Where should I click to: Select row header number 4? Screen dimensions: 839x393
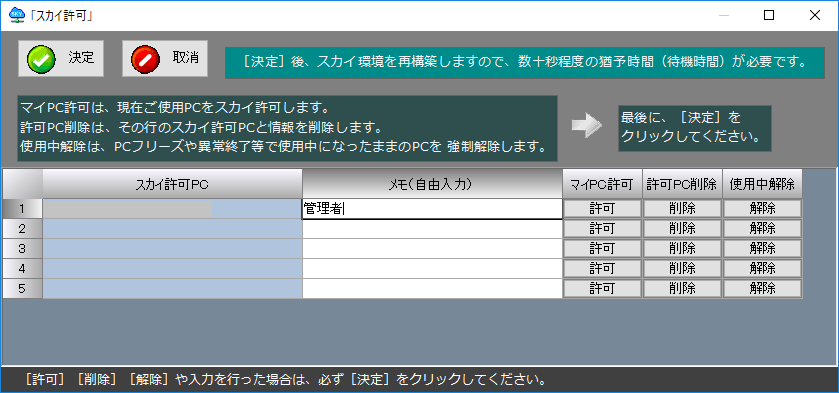tap(22, 268)
